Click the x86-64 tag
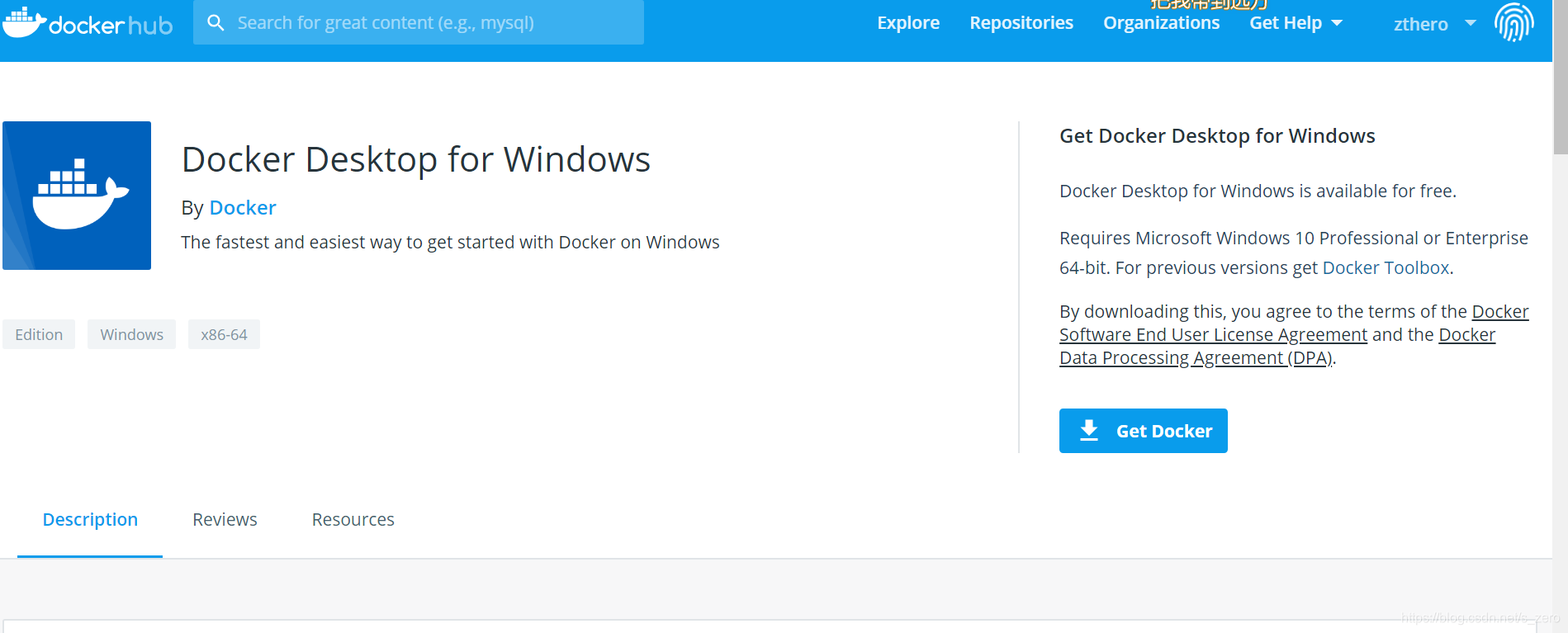This screenshot has width=1568, height=633. coord(224,334)
